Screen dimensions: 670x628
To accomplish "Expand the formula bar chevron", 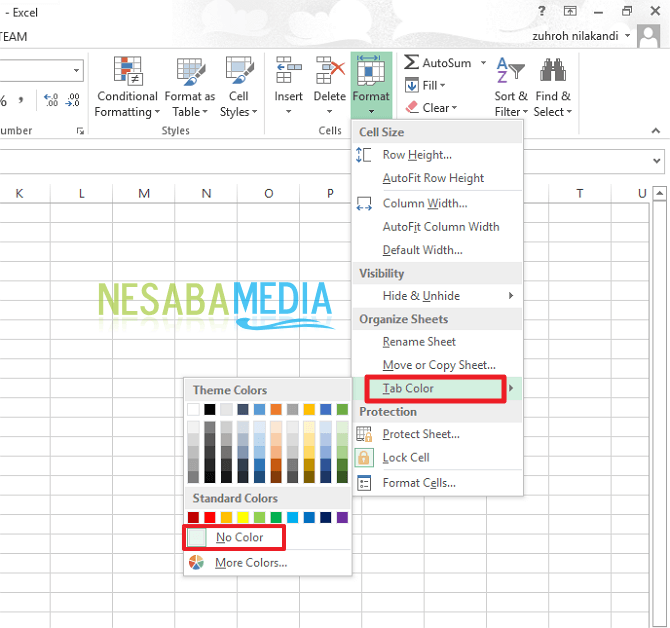I will click(657, 161).
